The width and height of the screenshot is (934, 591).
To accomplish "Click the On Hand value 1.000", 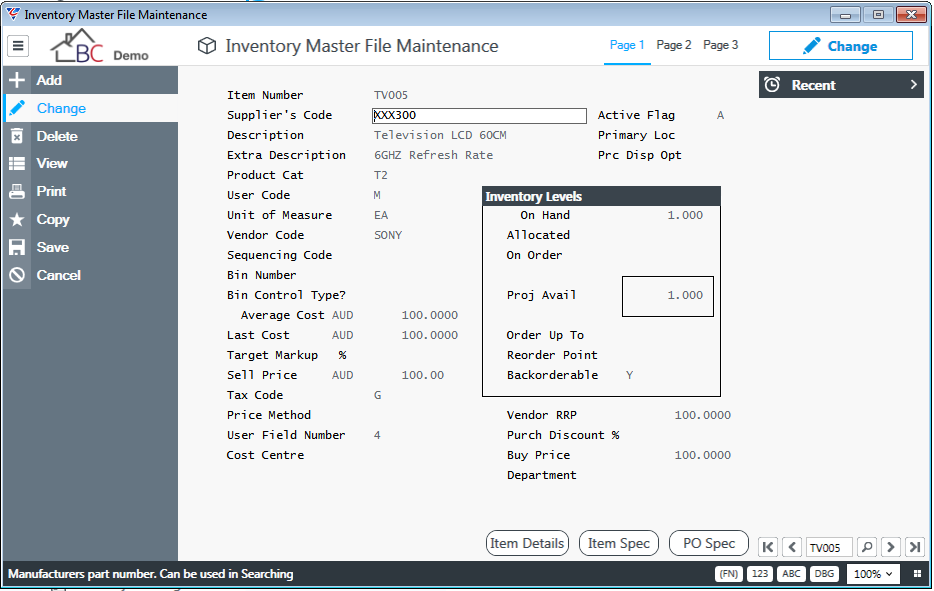I will pyautogui.click(x=685, y=215).
